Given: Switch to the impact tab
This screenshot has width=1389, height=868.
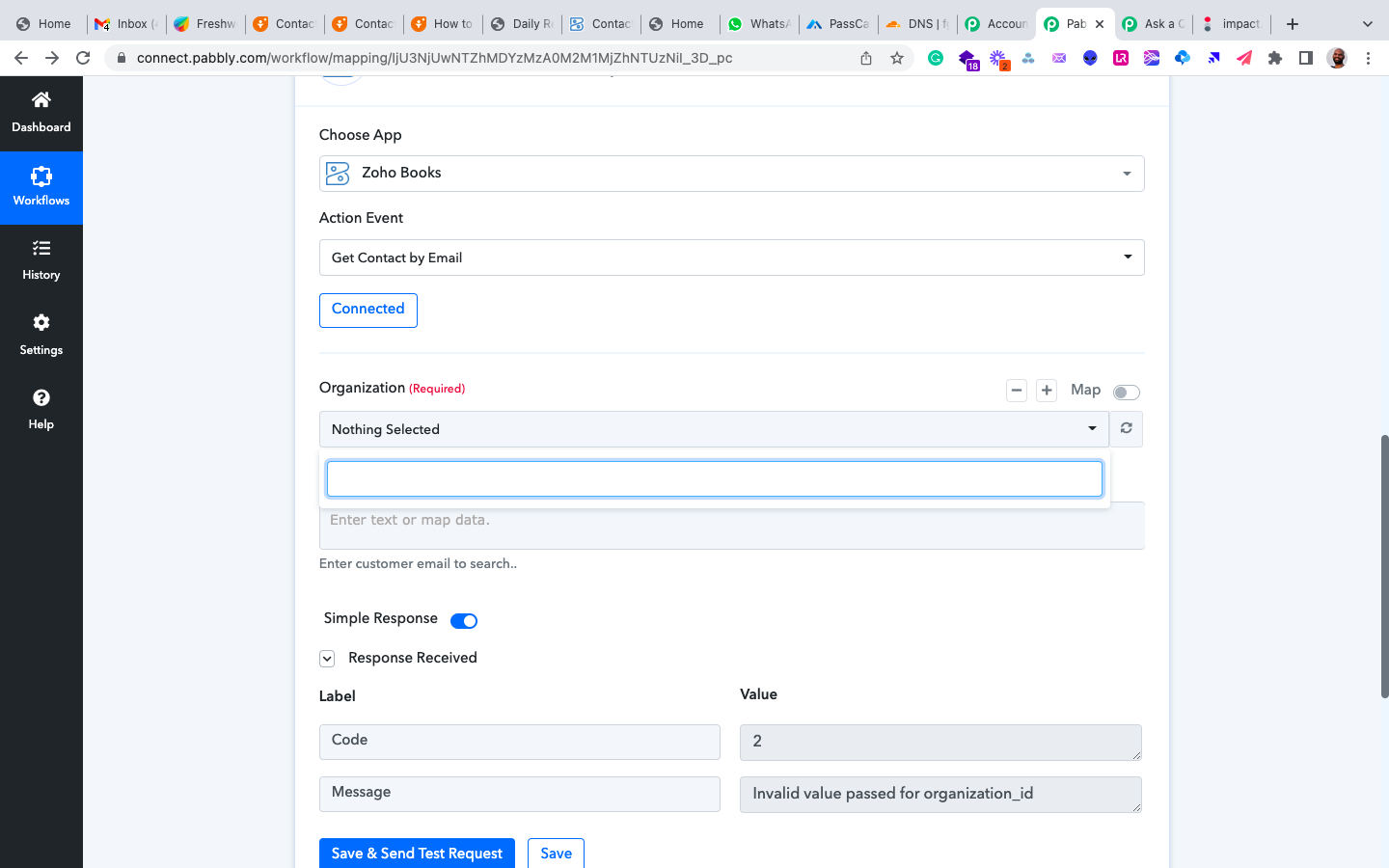Looking at the screenshot, I should (x=1234, y=24).
